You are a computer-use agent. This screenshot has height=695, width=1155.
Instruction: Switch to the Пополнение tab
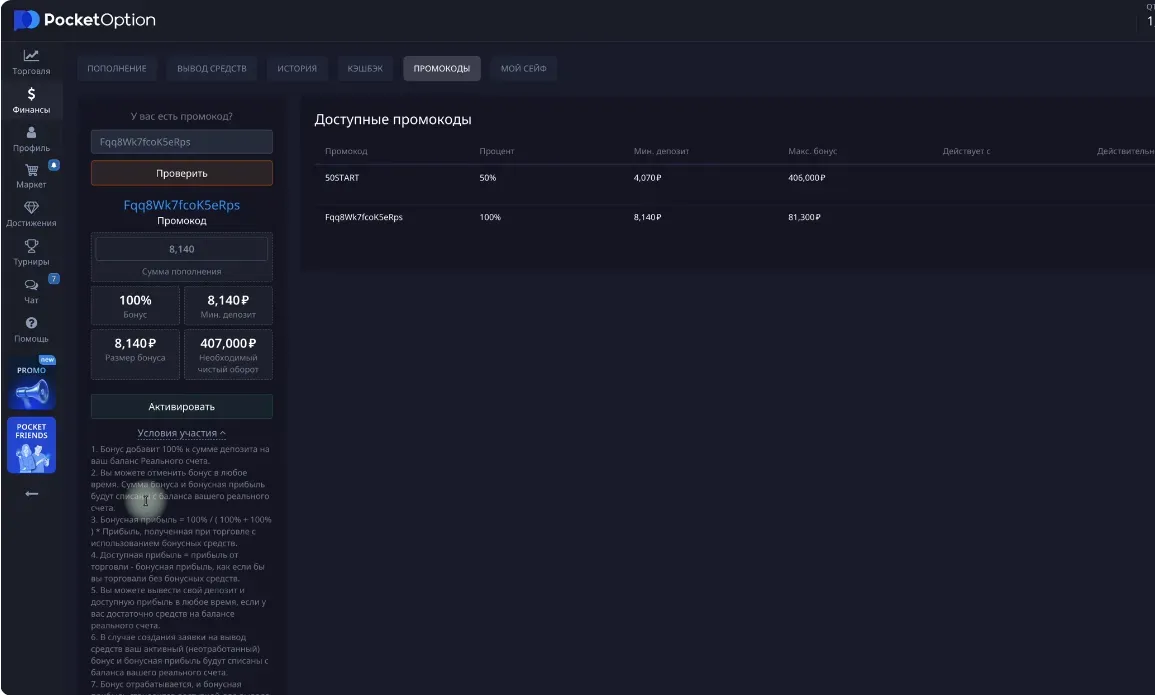click(119, 68)
